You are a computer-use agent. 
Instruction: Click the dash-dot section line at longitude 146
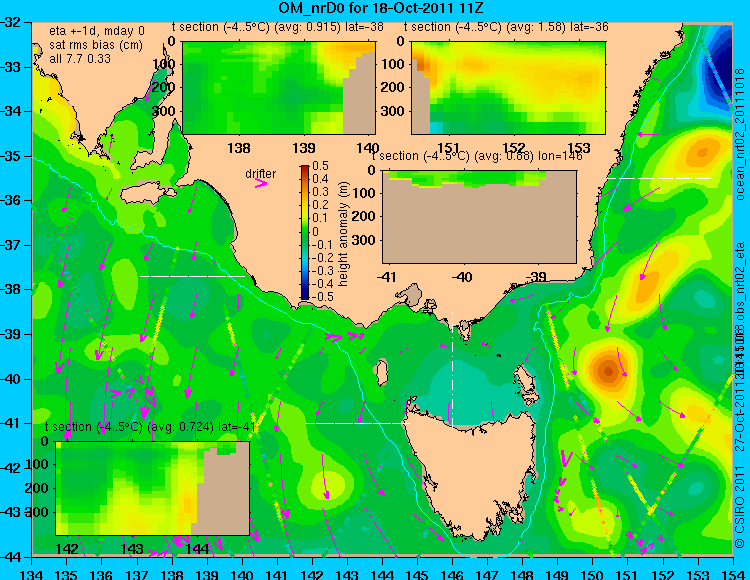(x=452, y=368)
